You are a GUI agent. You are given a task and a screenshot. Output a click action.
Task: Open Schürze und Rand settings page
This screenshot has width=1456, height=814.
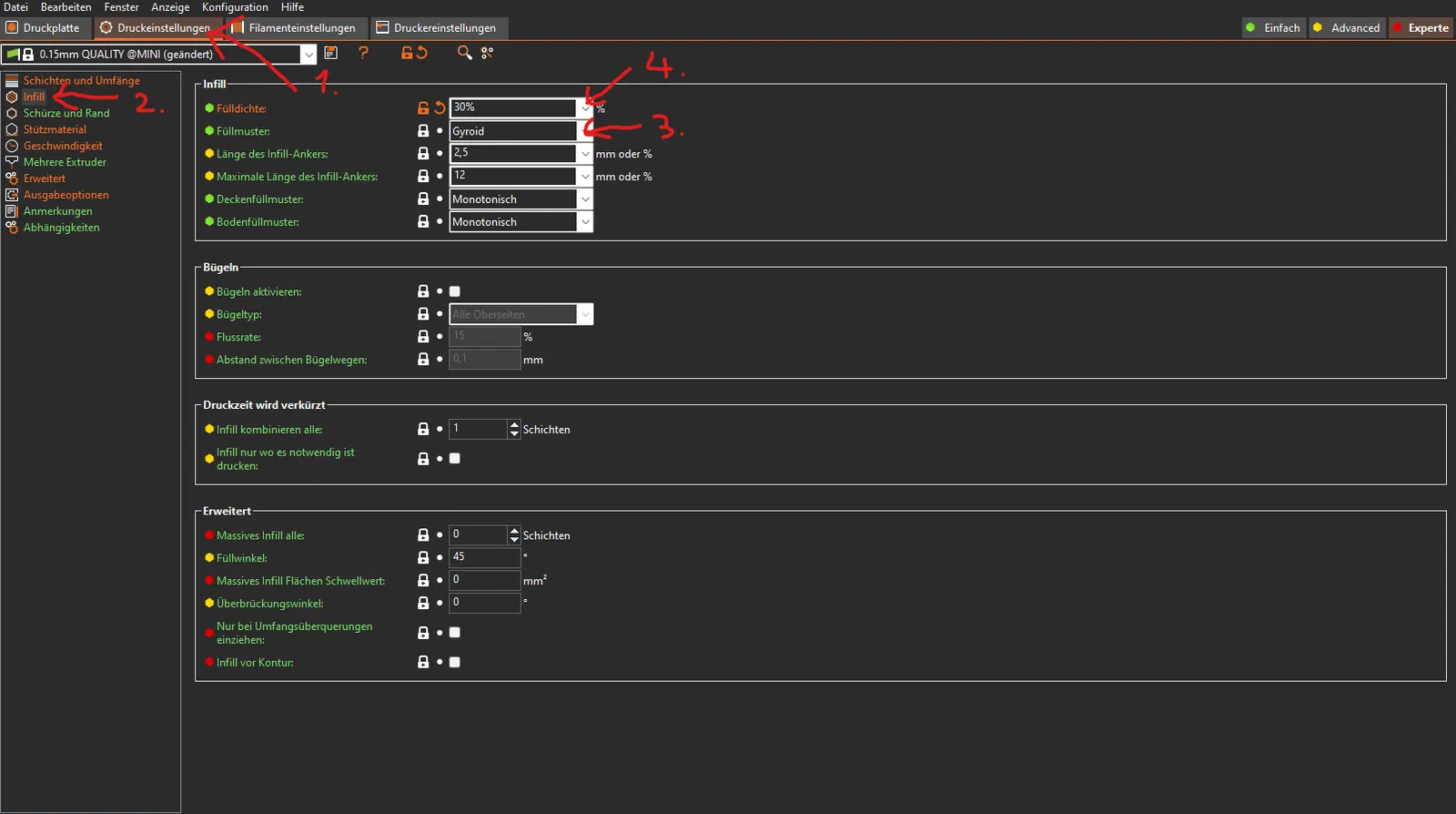pos(66,114)
